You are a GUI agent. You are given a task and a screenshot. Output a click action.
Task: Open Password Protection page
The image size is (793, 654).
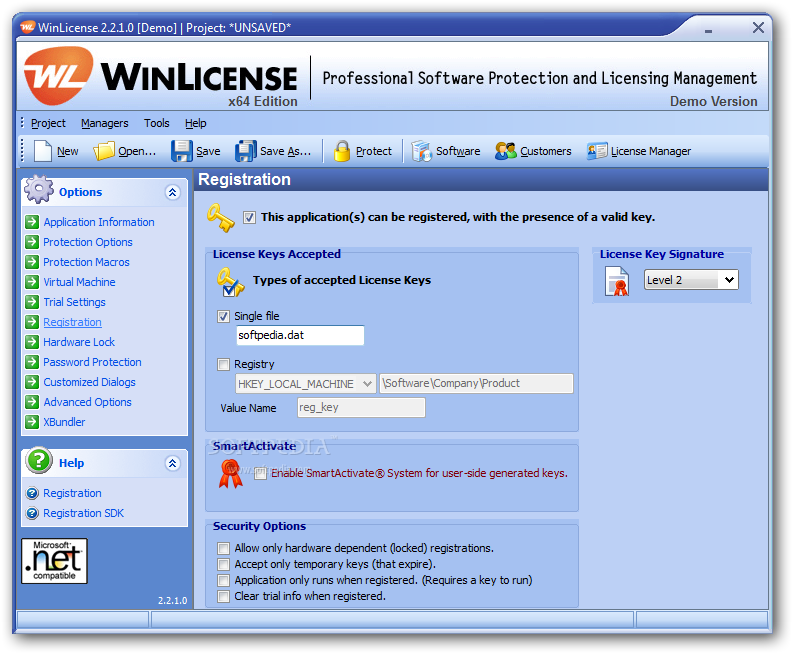pyautogui.click(x=93, y=362)
